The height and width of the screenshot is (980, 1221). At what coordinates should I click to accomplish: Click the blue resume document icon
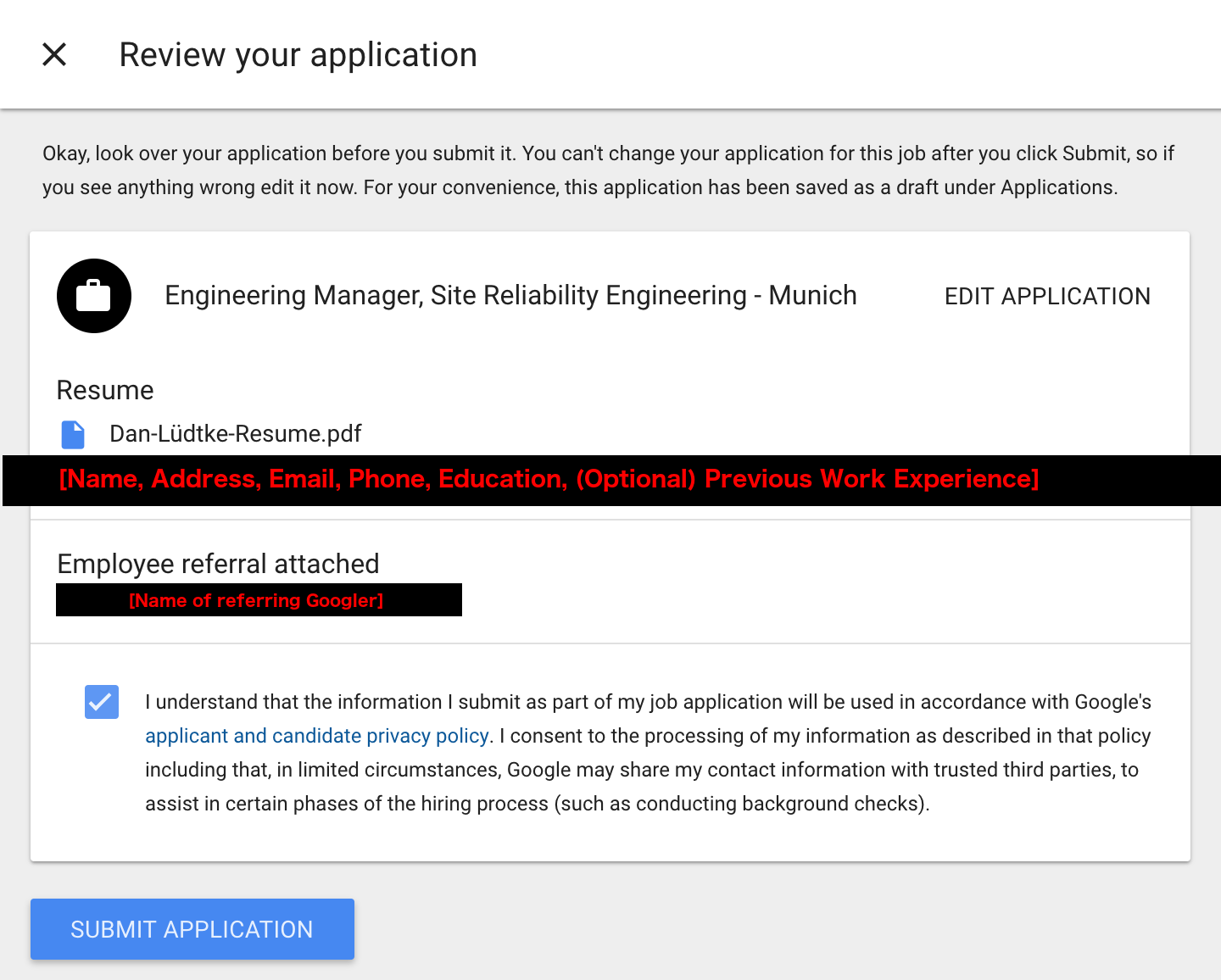pos(73,434)
